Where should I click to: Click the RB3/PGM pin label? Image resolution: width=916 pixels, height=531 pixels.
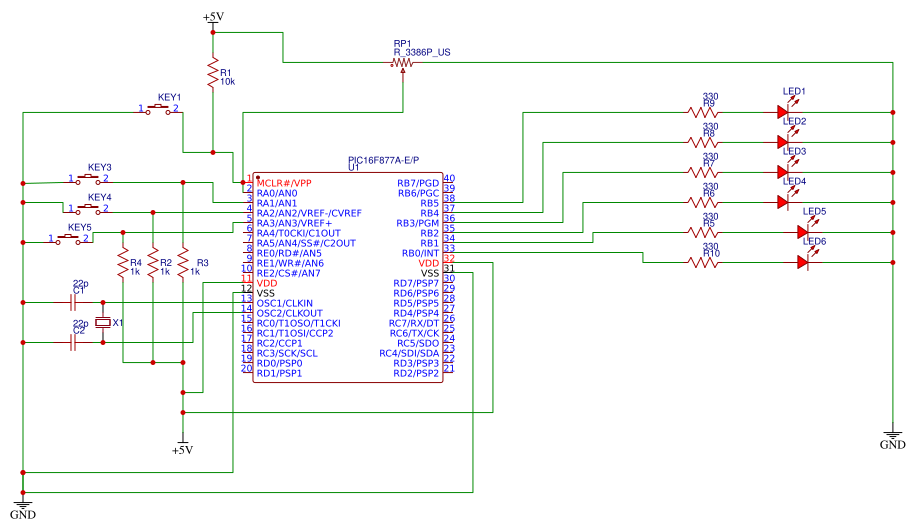417,223
